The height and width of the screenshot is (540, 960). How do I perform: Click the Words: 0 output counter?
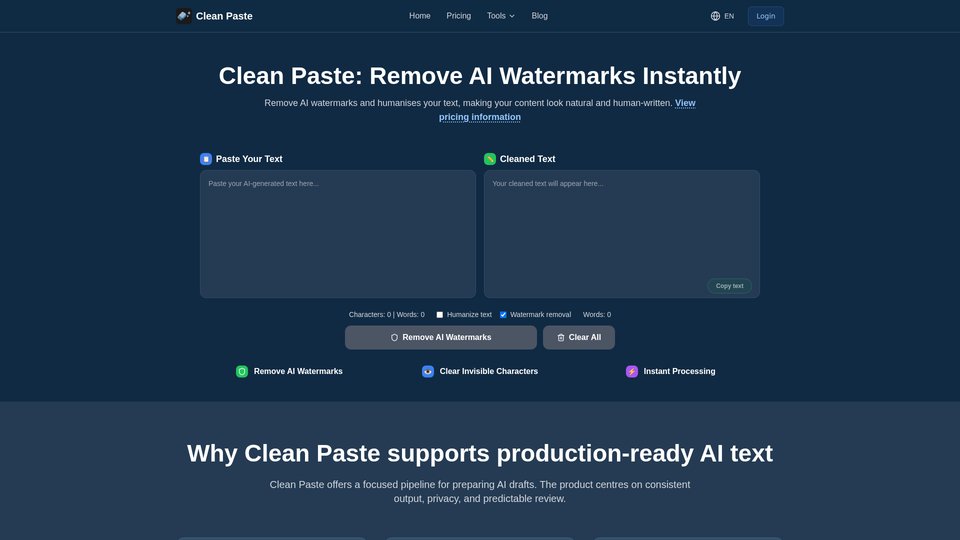(x=597, y=315)
